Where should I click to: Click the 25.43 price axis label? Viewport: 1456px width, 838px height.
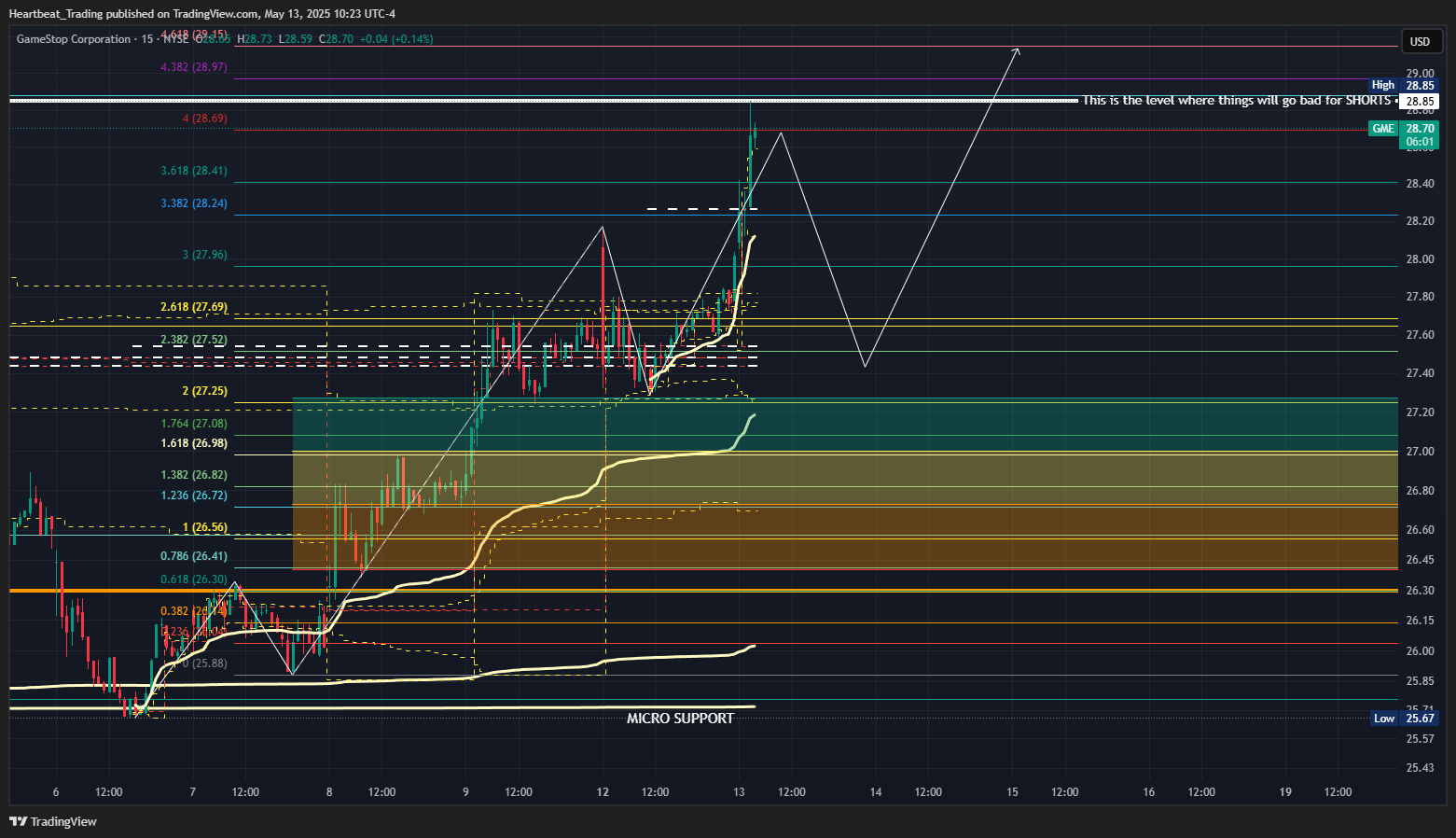pos(1421,768)
